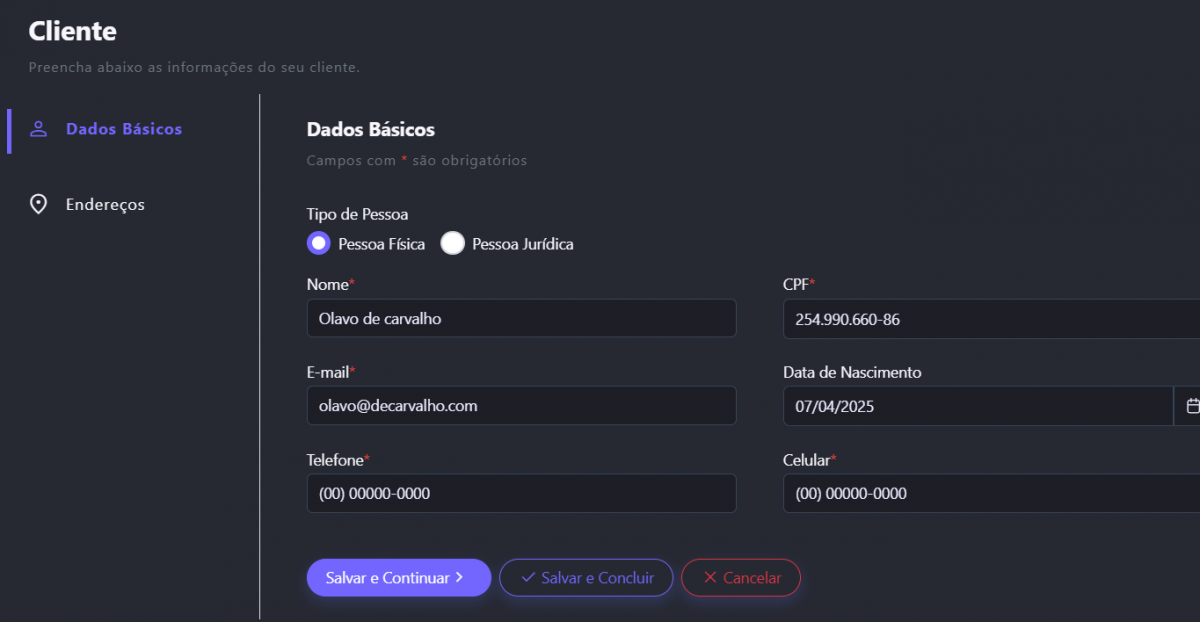Click the person icon beside Dados Básicos

[39, 129]
